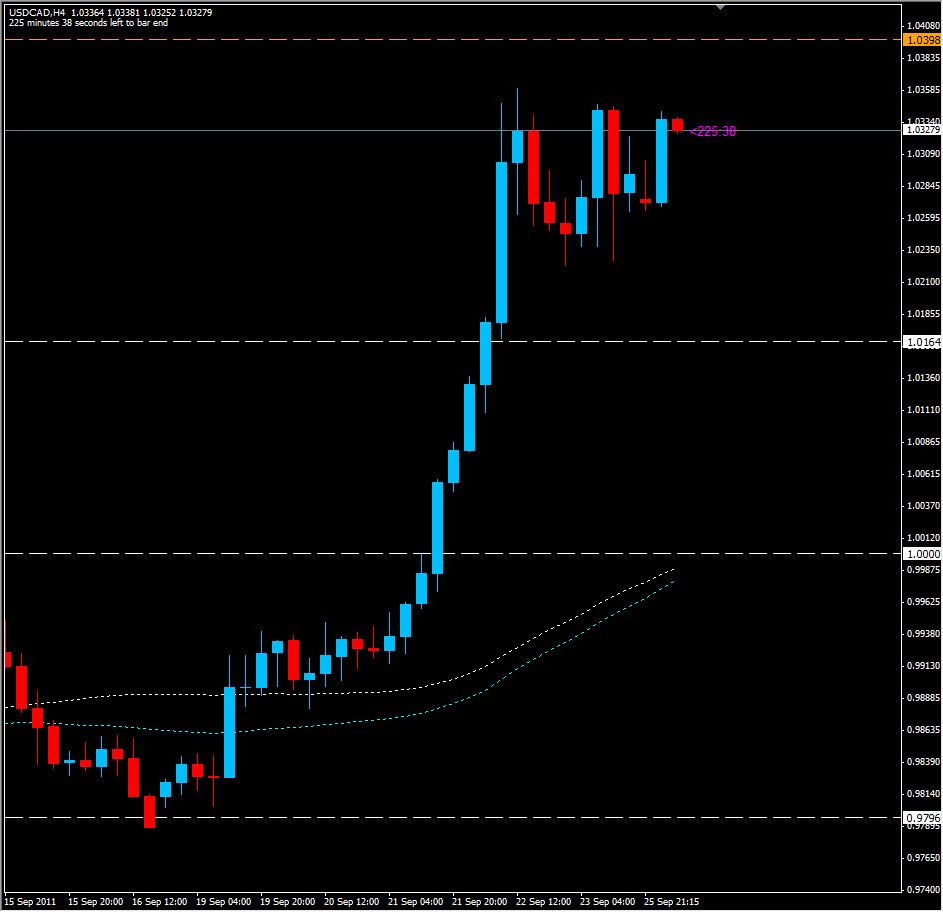Click the latest red candlestick
Image resolution: width=943 pixels, height=912 pixels.
[676, 122]
